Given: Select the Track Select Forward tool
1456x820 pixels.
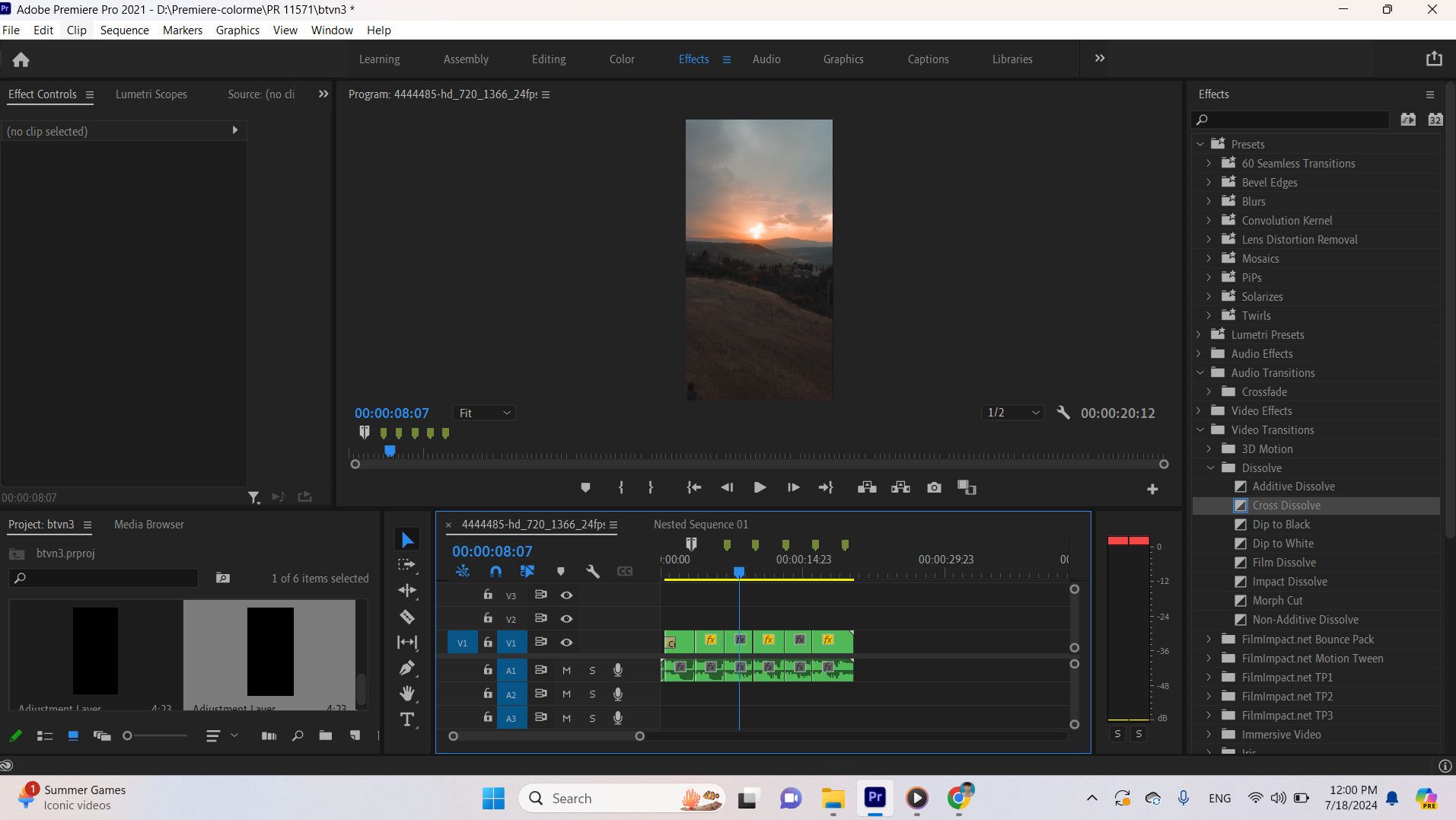Looking at the screenshot, I should (407, 565).
